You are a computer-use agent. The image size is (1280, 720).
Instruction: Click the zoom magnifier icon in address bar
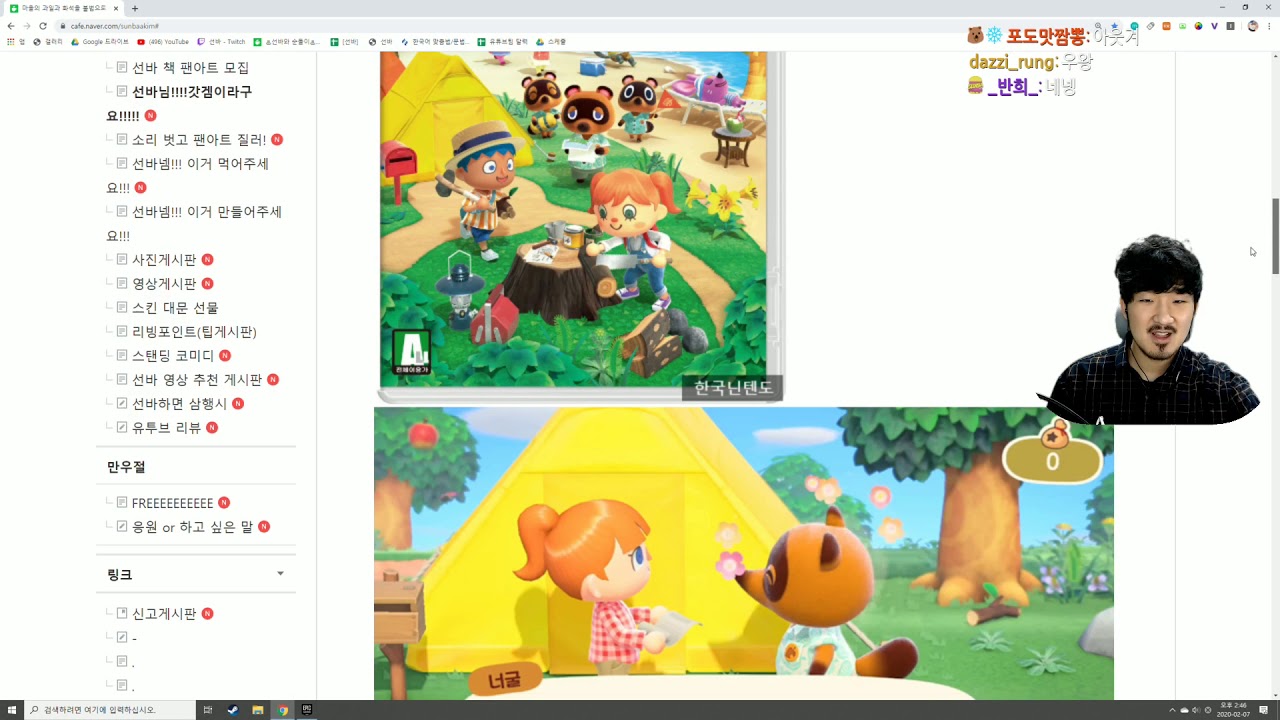click(1098, 26)
